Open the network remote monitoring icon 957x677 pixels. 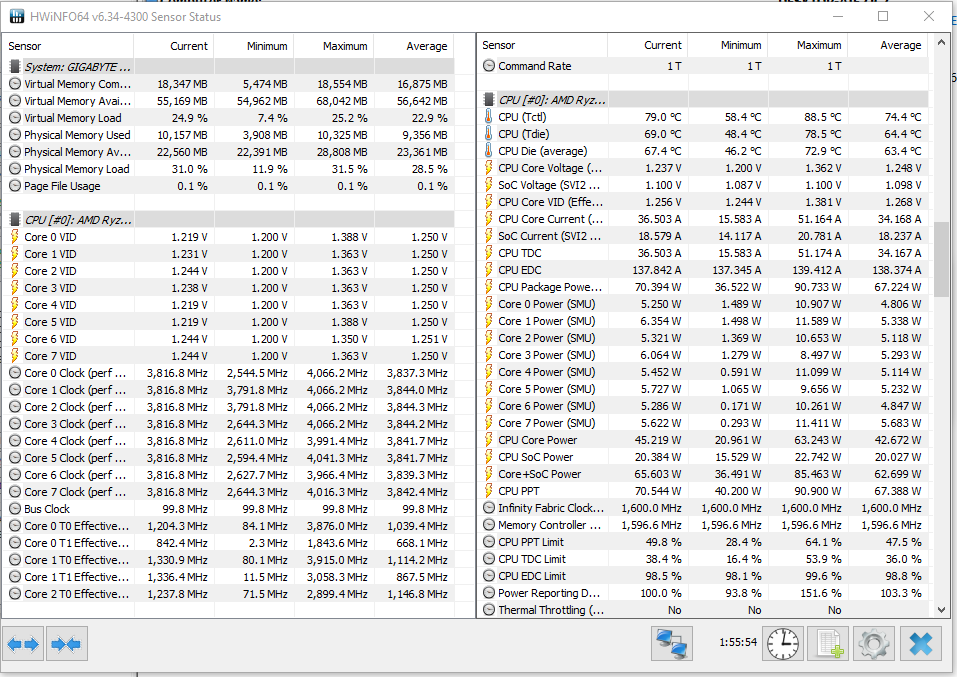(671, 644)
